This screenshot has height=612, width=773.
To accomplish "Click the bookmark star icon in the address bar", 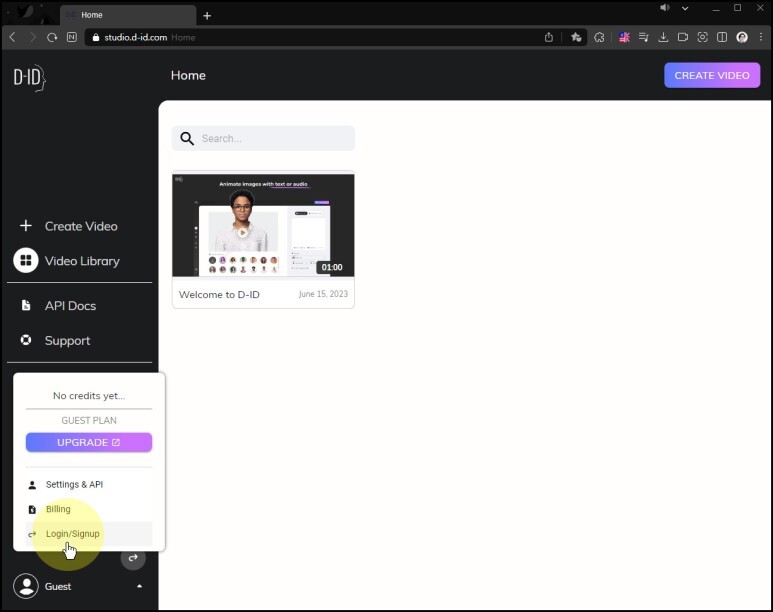I will tap(576, 37).
